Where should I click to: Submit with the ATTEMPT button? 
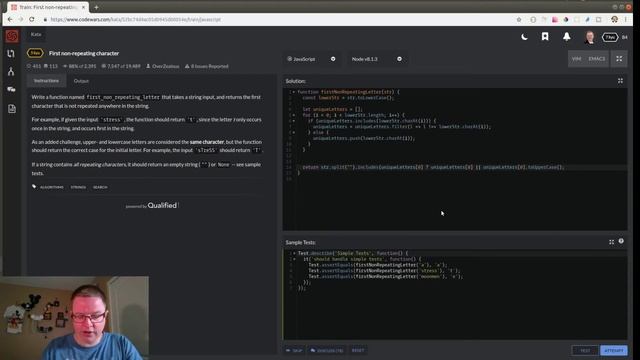point(613,350)
